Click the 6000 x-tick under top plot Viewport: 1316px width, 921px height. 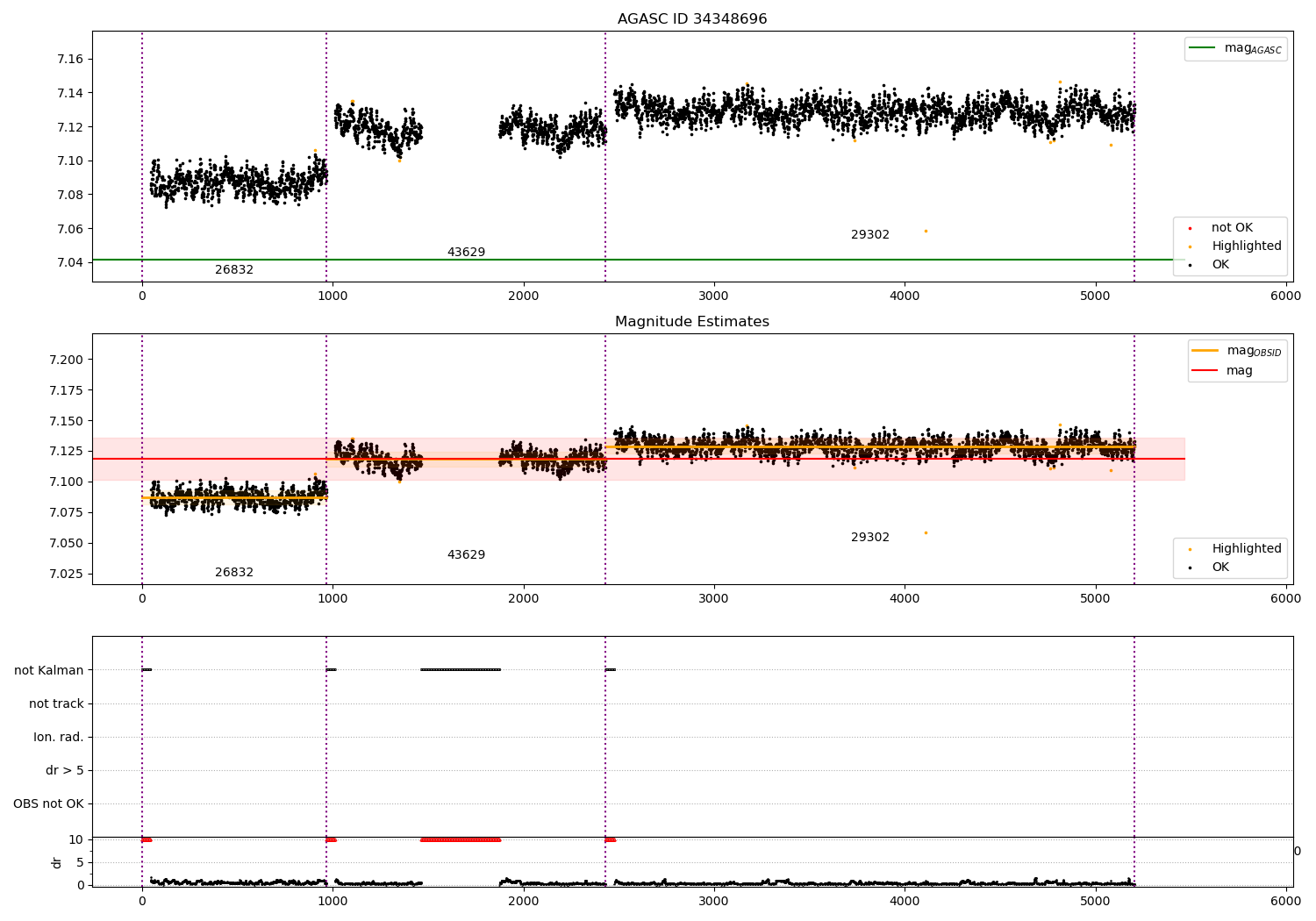1286,296
